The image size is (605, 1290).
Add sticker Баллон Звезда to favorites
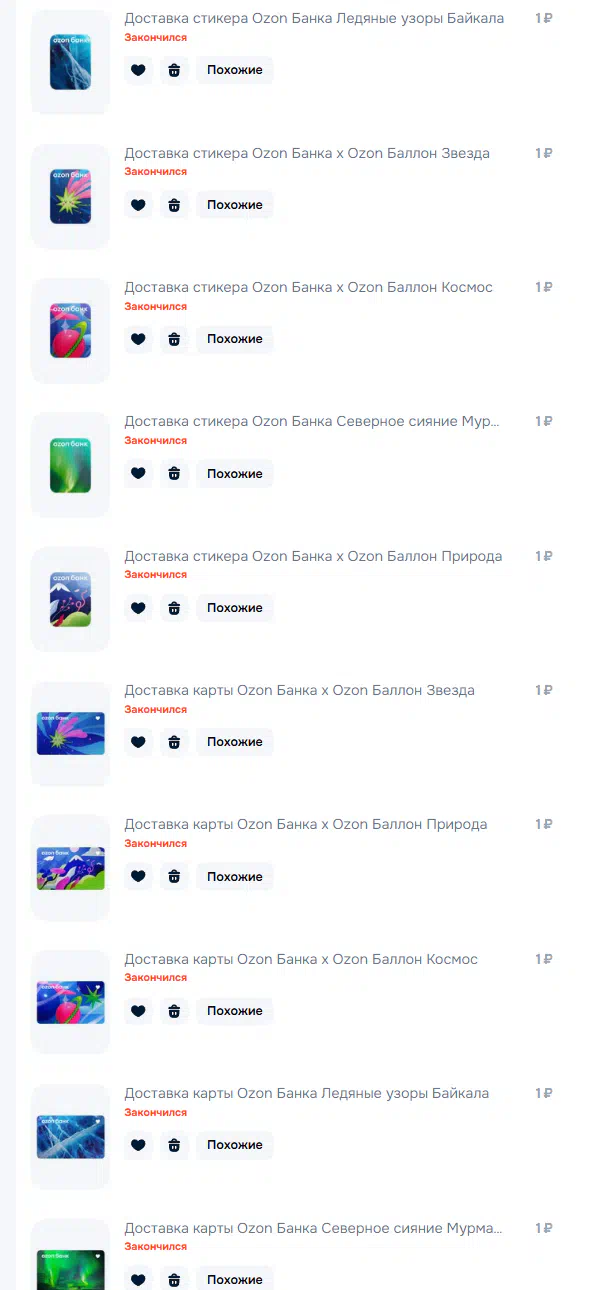(x=138, y=205)
